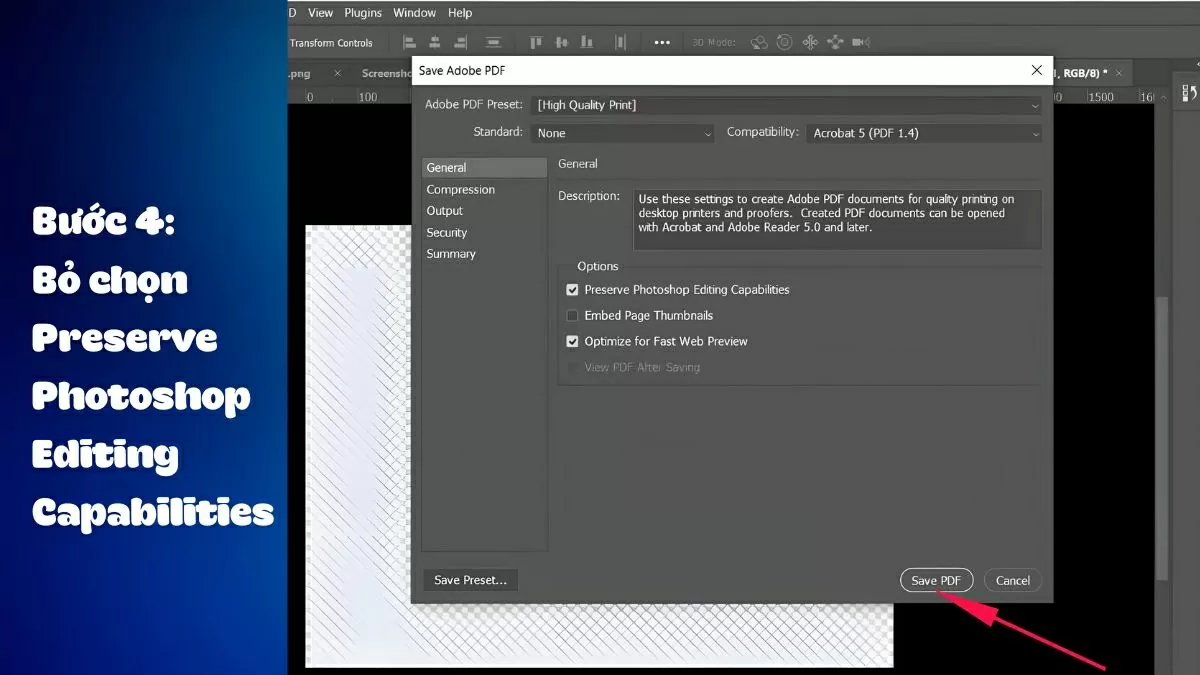Click the align horizontal centers icon
The height and width of the screenshot is (675, 1200).
[x=435, y=42]
